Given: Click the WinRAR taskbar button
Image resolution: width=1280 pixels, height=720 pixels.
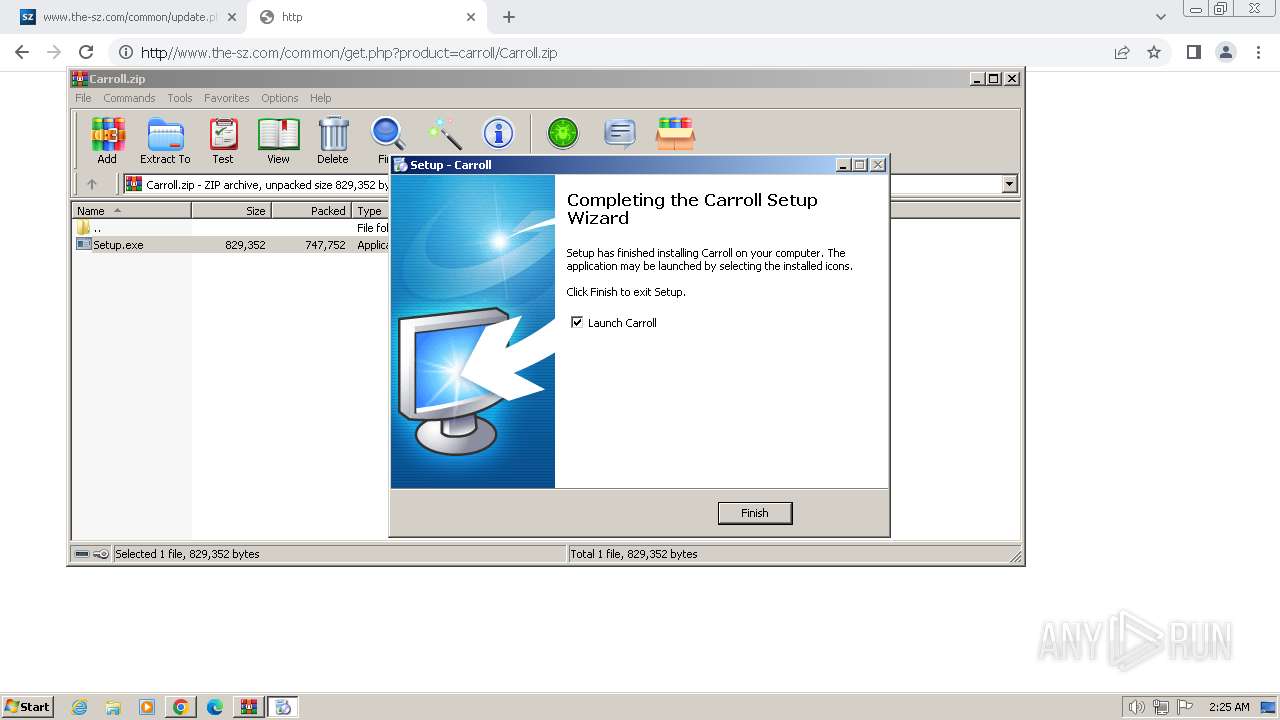Looking at the screenshot, I should [248, 707].
